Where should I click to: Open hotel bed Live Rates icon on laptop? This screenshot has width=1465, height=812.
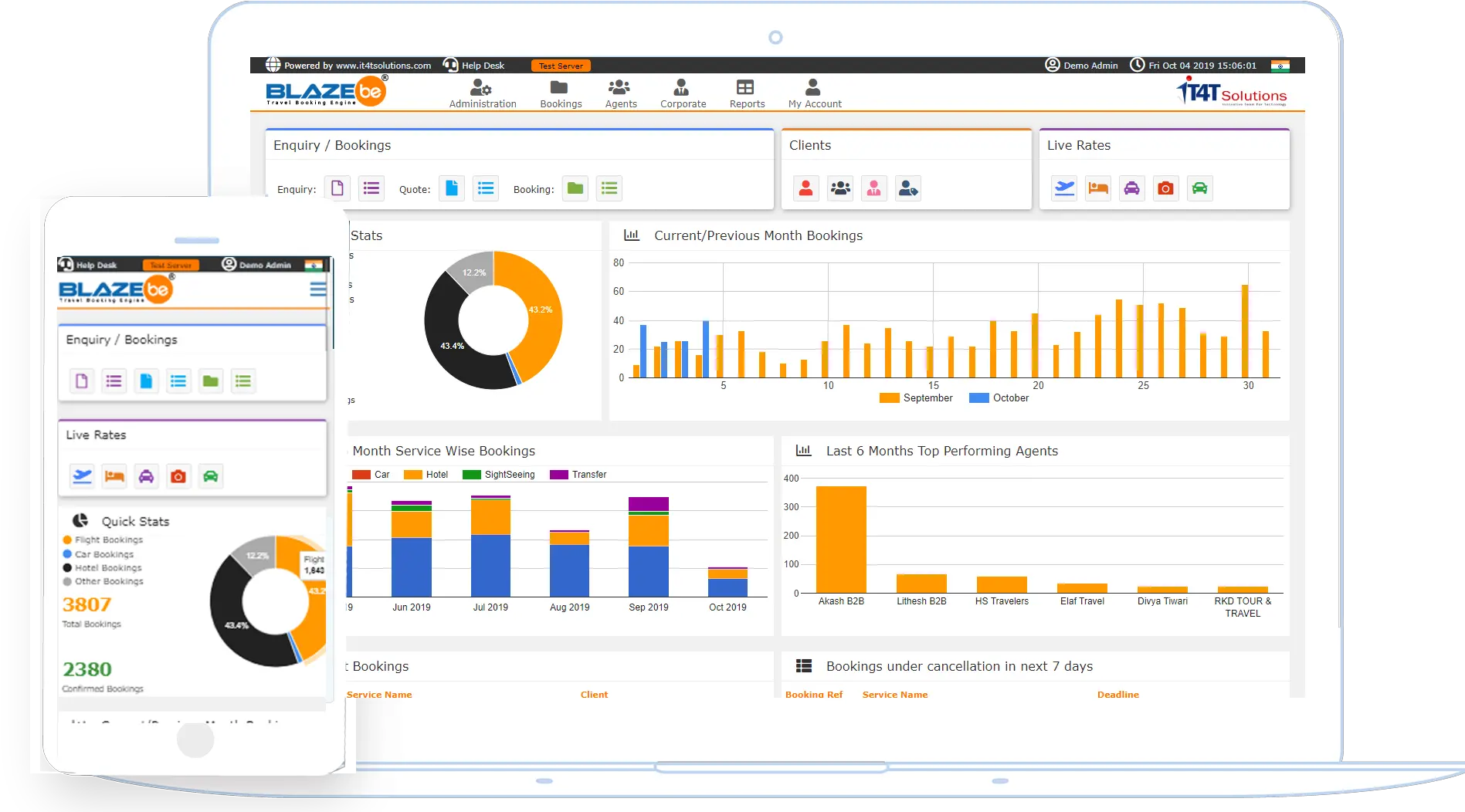(x=1098, y=188)
